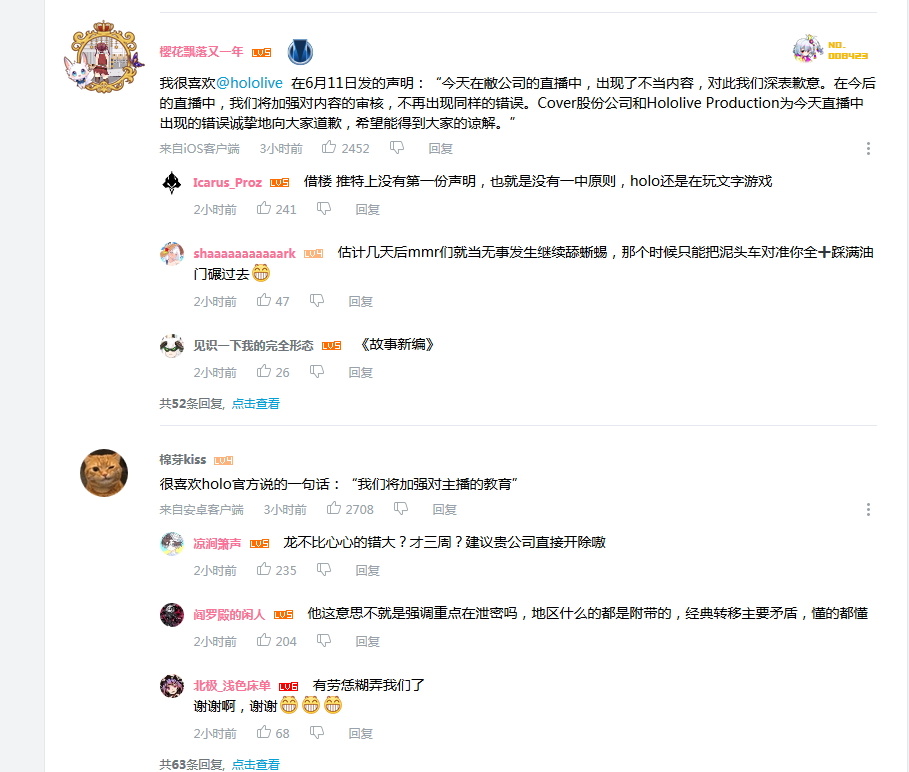Like 阎罗殿的闲人's reply with 204 likes

pyautogui.click(x=264, y=640)
